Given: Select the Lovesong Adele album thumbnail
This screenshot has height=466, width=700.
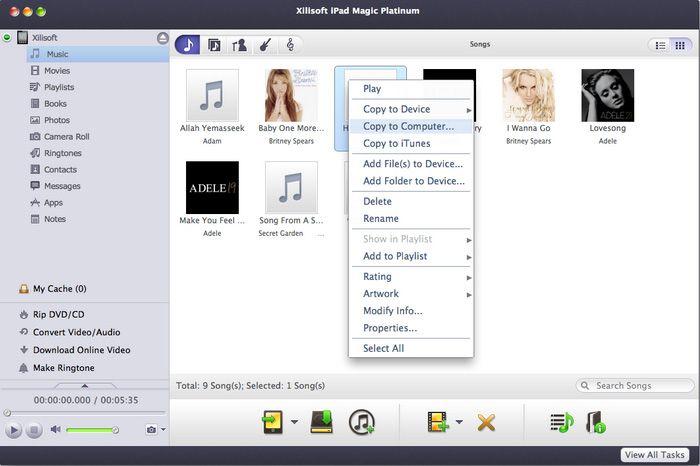Looking at the screenshot, I should pyautogui.click(x=608, y=96).
